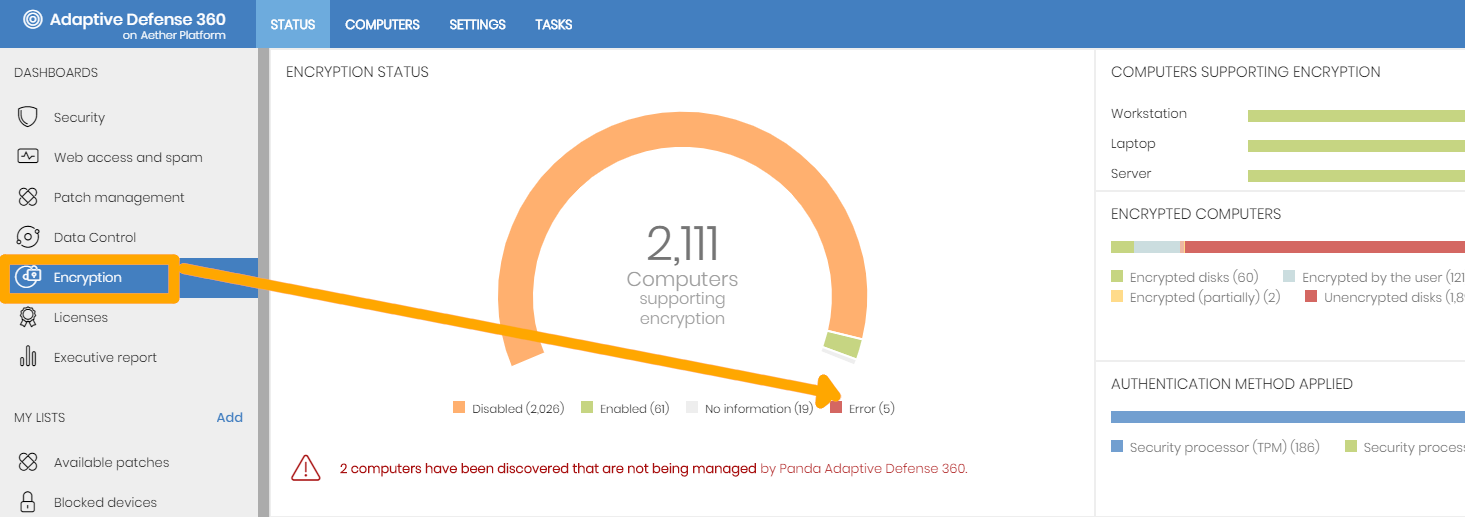Click the Web access and spam icon

28,157
